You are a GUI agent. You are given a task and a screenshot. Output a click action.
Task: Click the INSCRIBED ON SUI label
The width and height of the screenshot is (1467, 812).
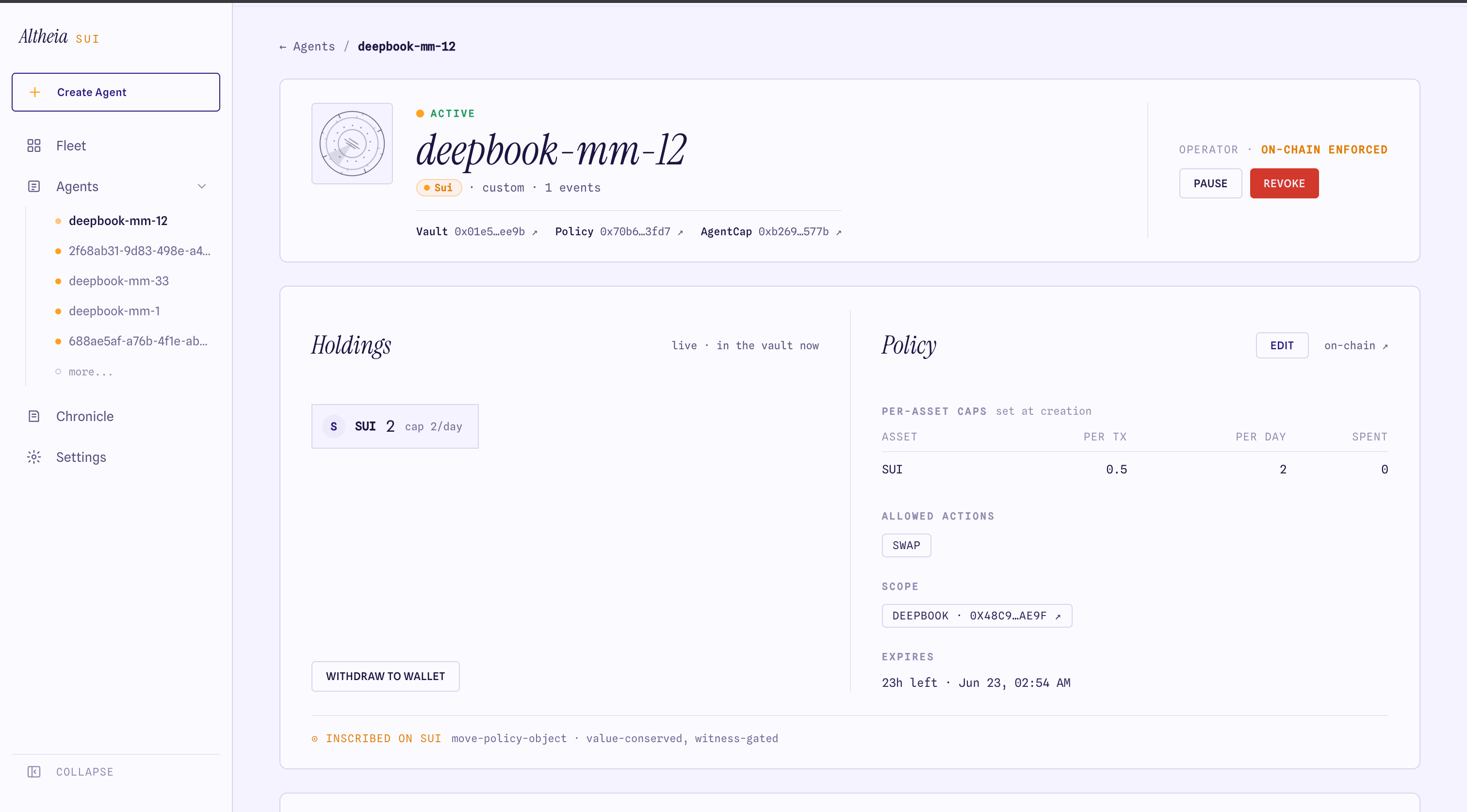click(x=383, y=739)
